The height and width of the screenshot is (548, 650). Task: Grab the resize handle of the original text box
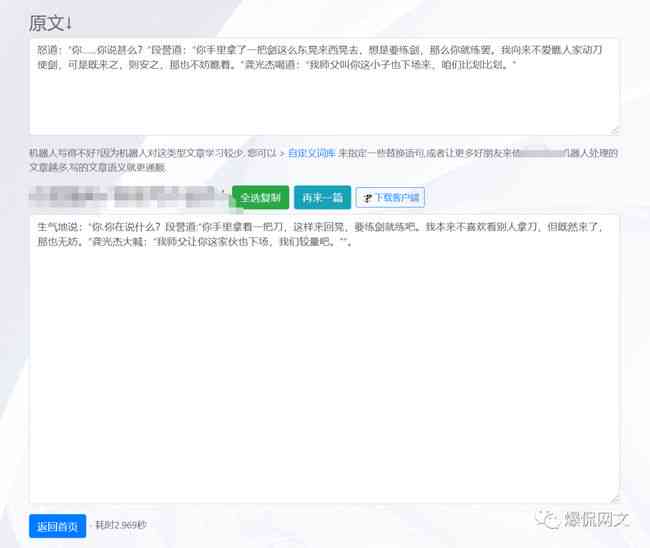(x=615, y=131)
